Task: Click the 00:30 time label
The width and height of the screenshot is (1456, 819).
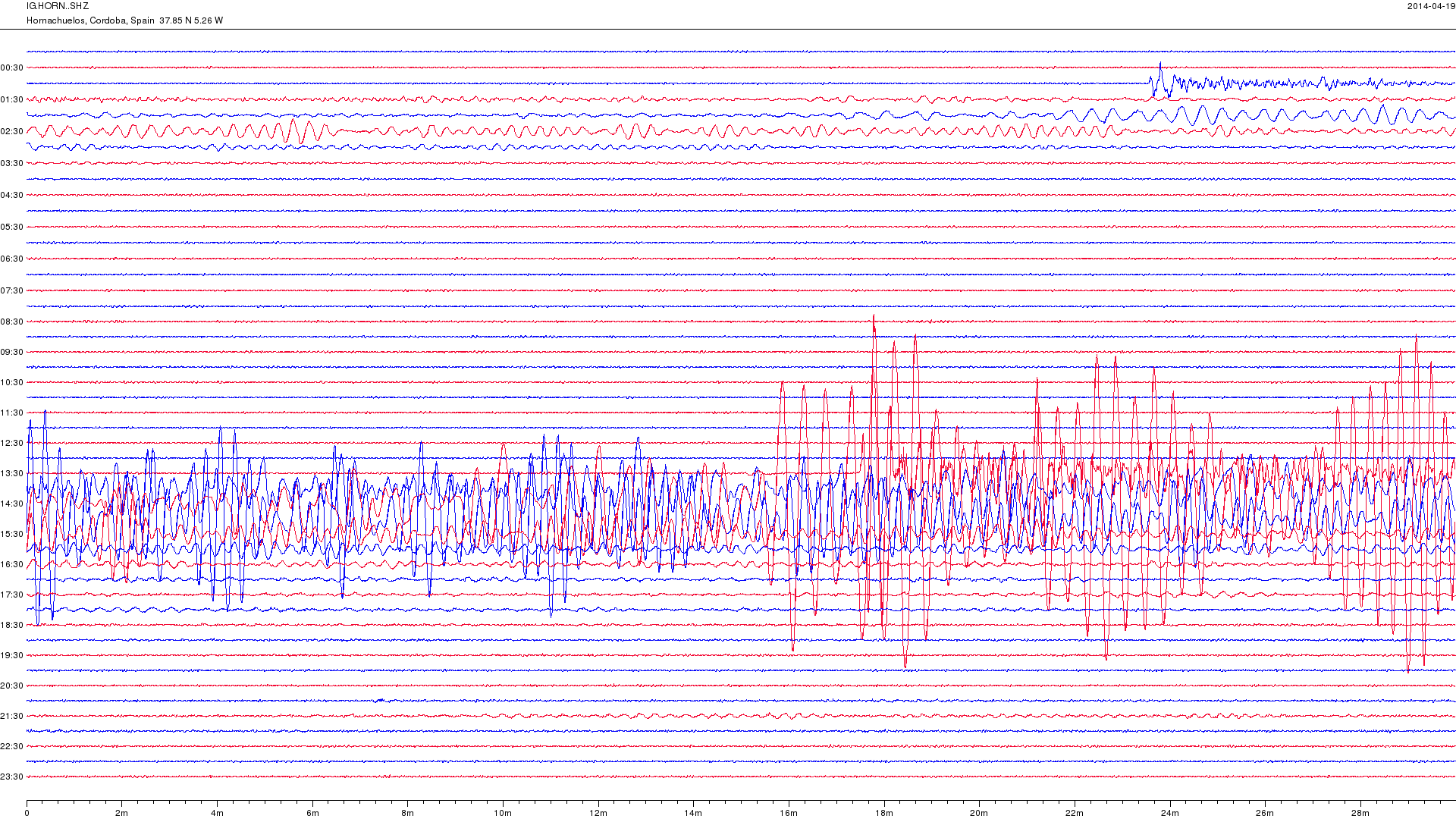Action: (x=12, y=67)
